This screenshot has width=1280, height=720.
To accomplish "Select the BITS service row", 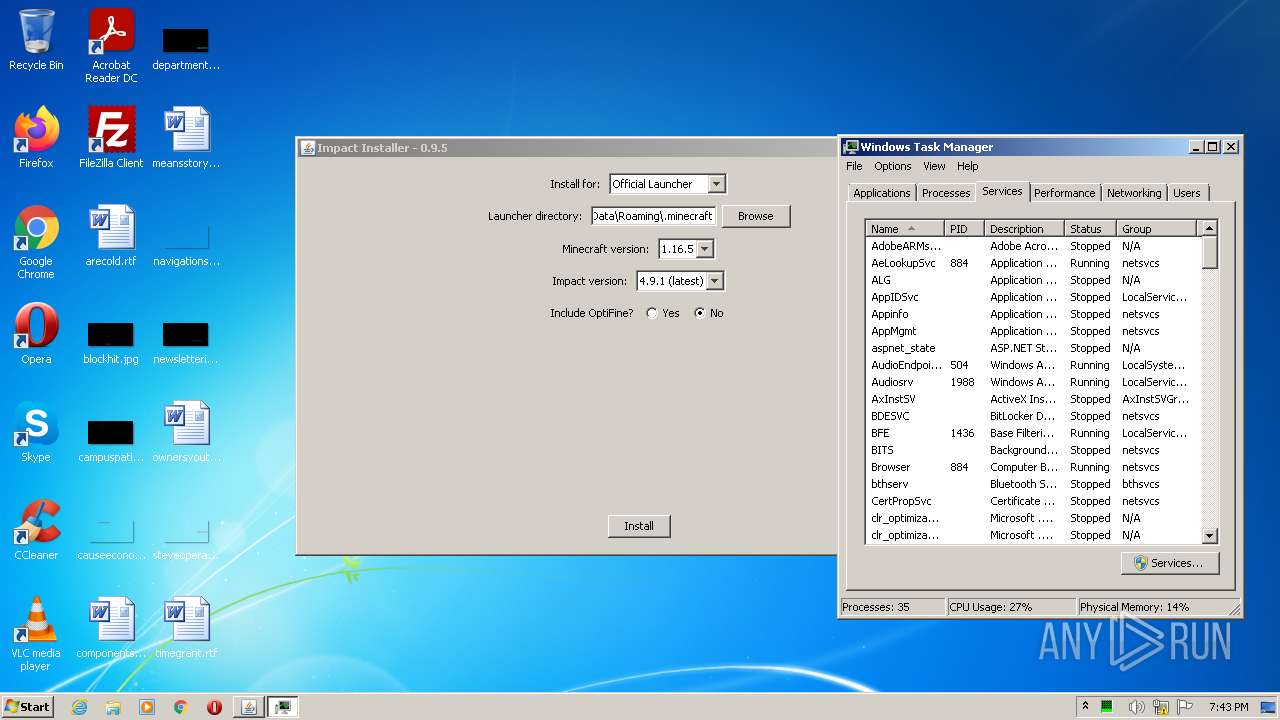I will point(1032,450).
